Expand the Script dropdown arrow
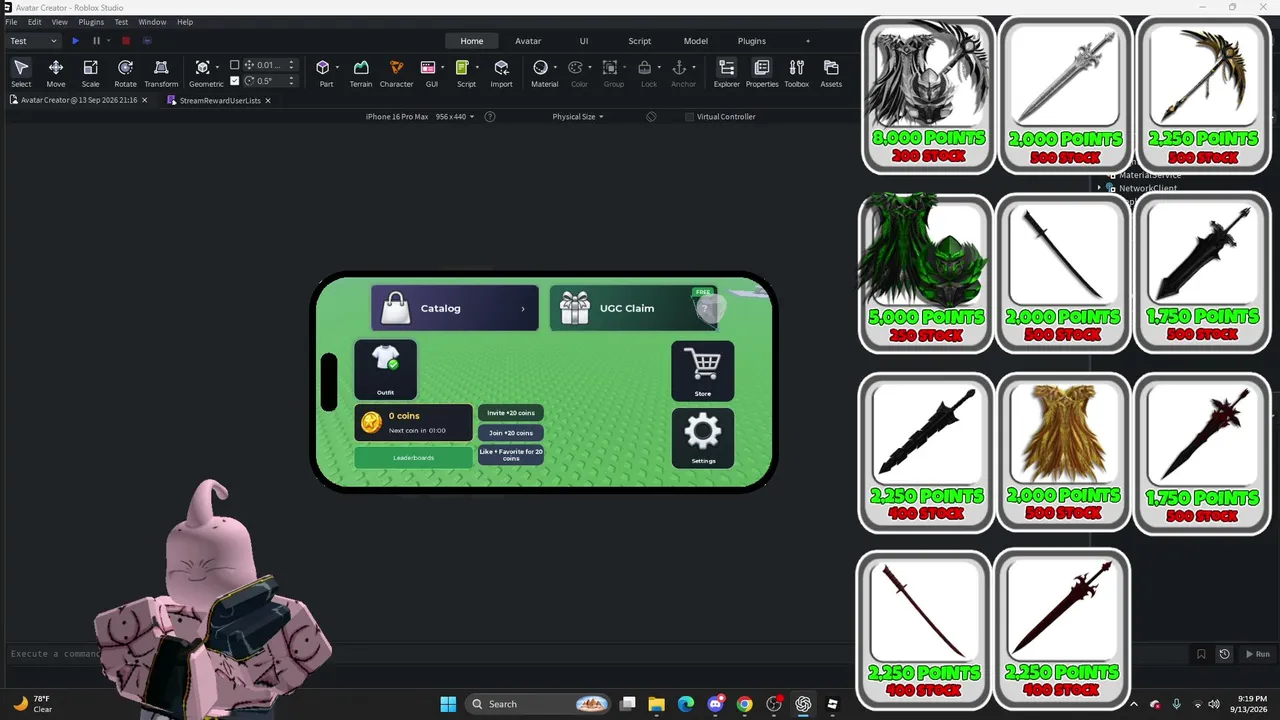This screenshot has width=1280, height=720. [x=477, y=68]
